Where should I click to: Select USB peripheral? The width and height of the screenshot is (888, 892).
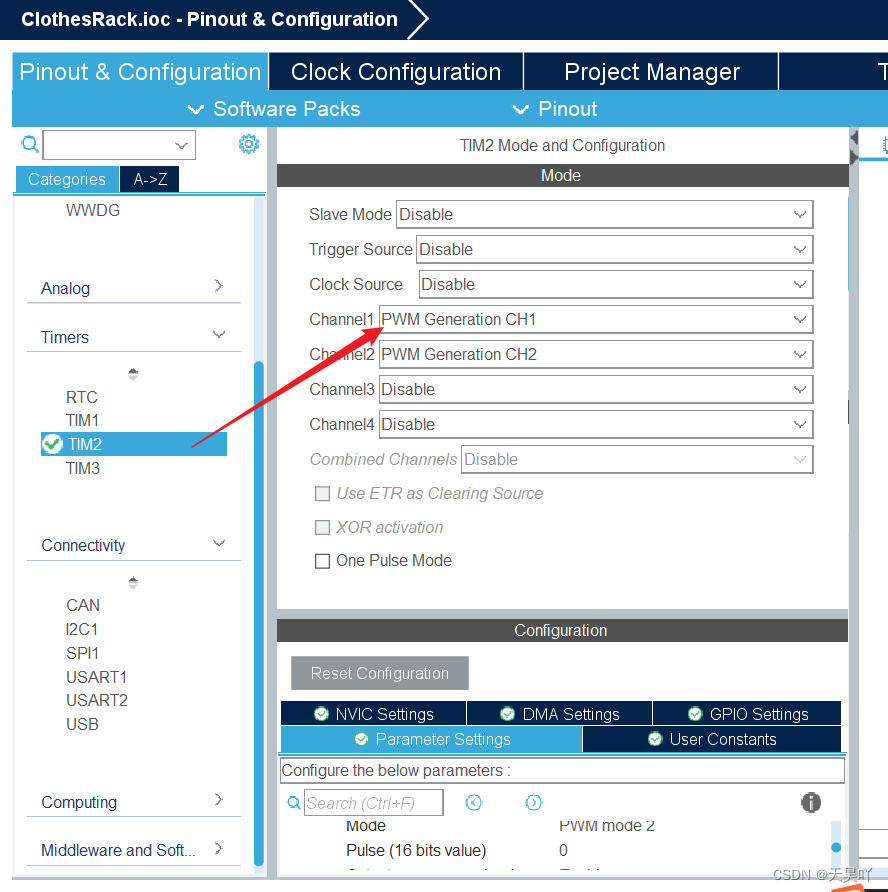pos(82,724)
